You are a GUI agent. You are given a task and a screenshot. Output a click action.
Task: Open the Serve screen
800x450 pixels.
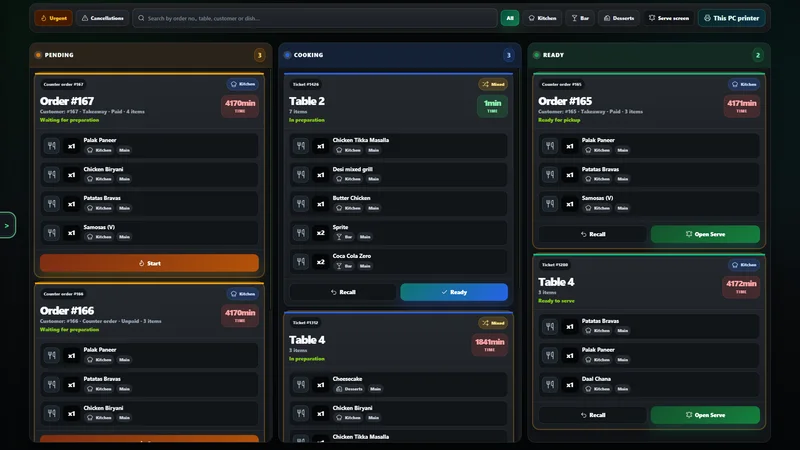(668, 18)
